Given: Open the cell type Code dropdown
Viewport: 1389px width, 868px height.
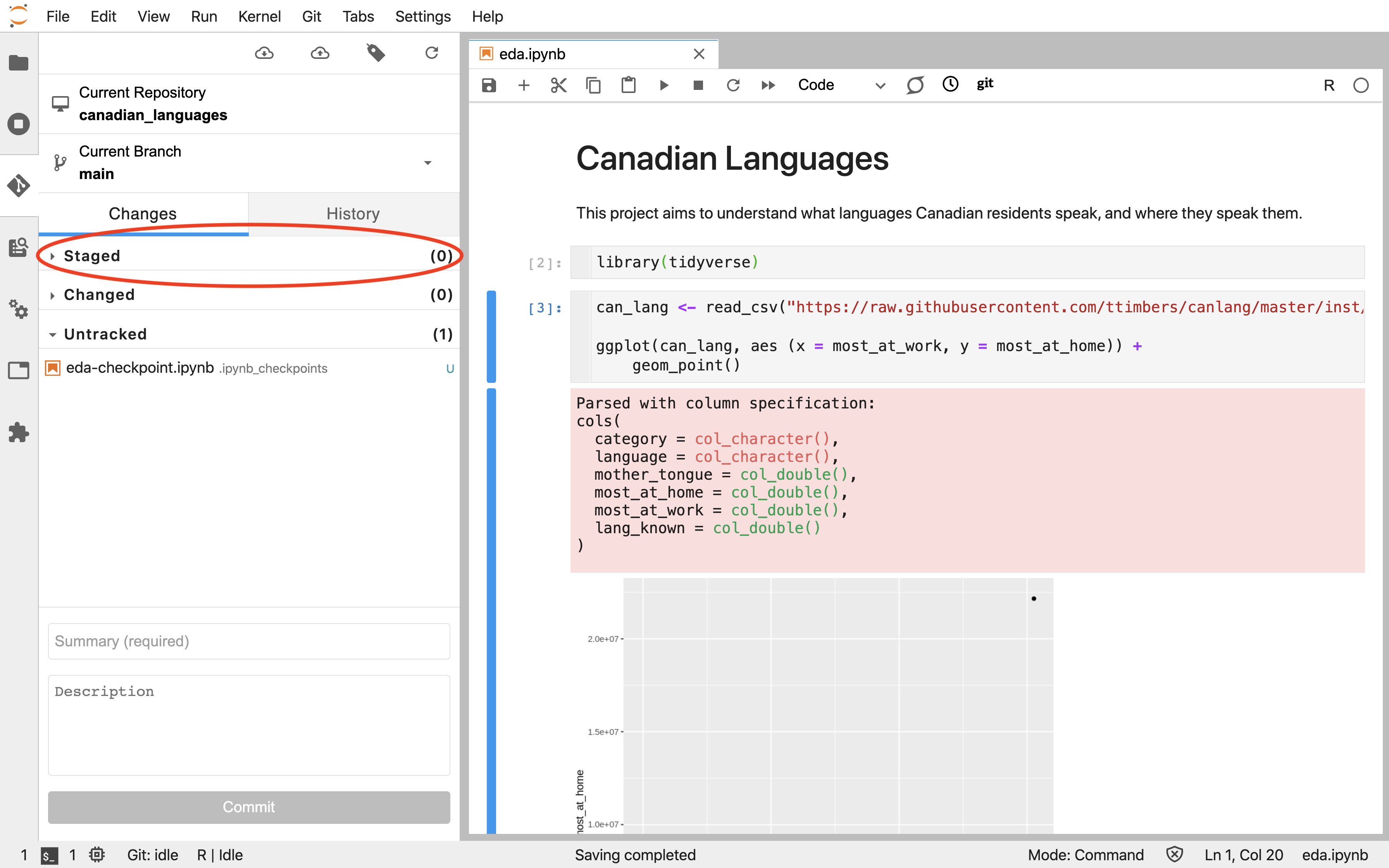Looking at the screenshot, I should point(841,86).
